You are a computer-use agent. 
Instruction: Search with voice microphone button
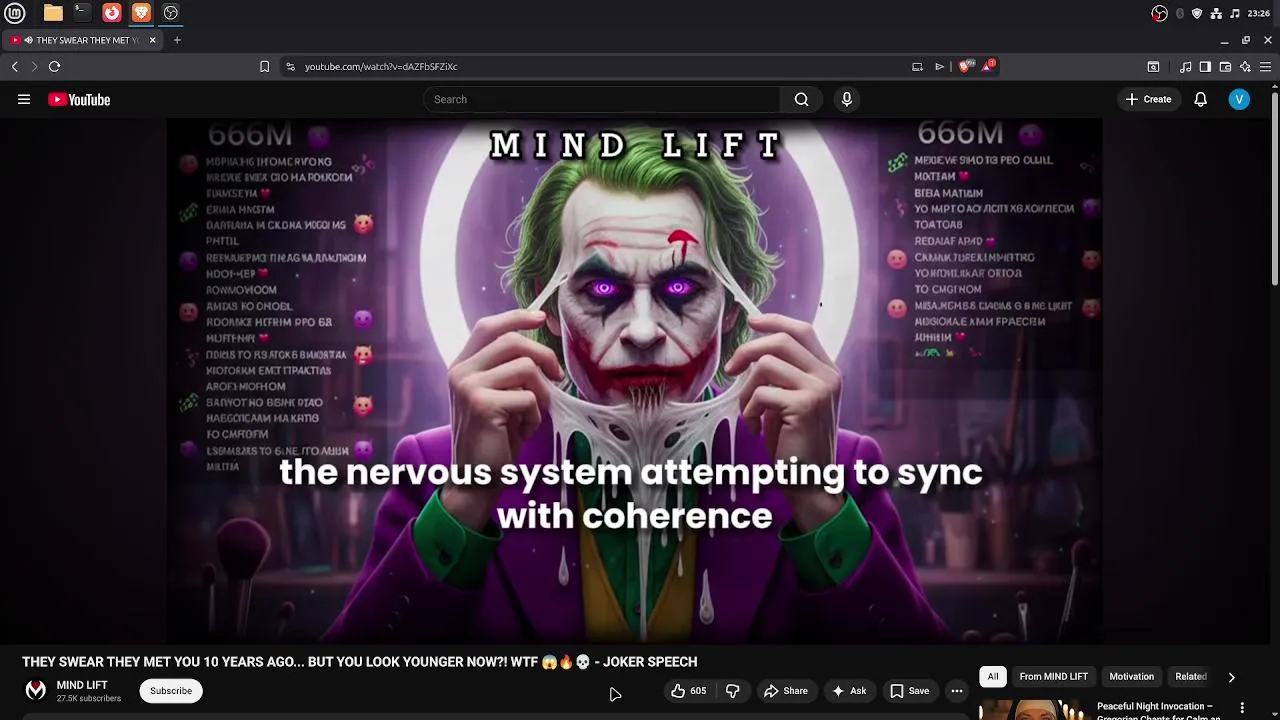point(846,99)
